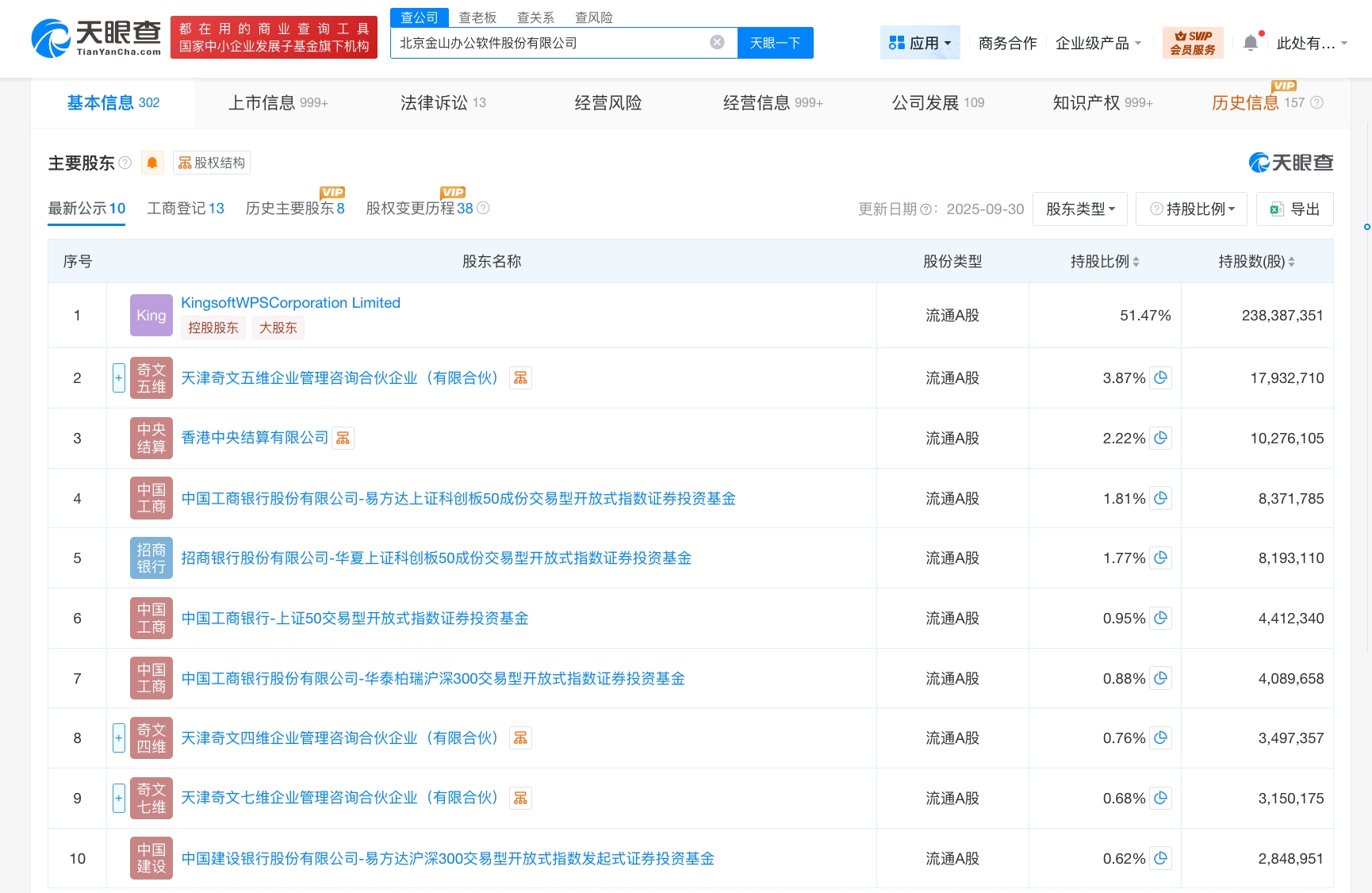Click the pie chart icon beside 2.22% holding
Viewport: 1372px width, 893px height.
click(1161, 438)
